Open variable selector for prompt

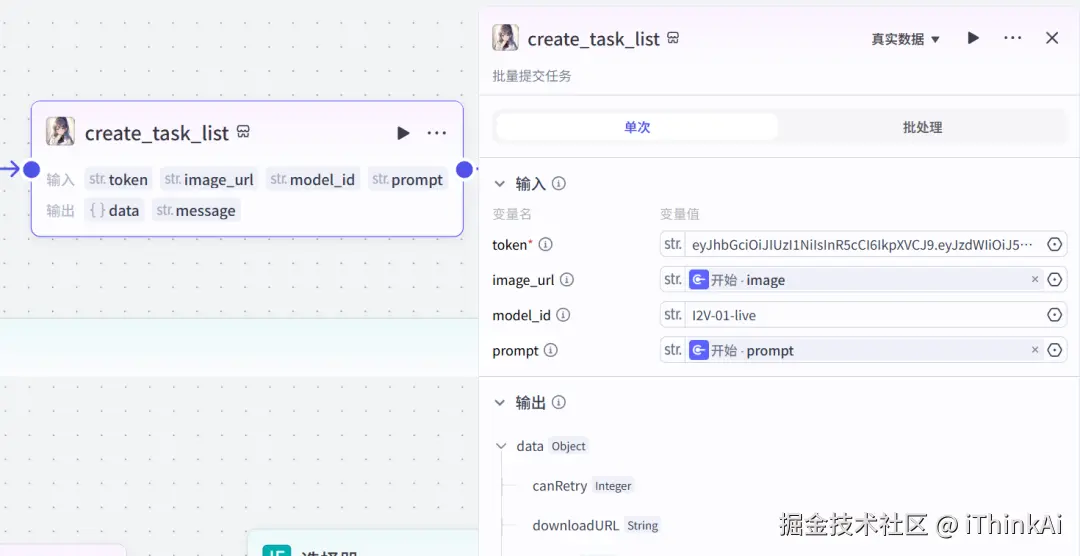click(1055, 350)
